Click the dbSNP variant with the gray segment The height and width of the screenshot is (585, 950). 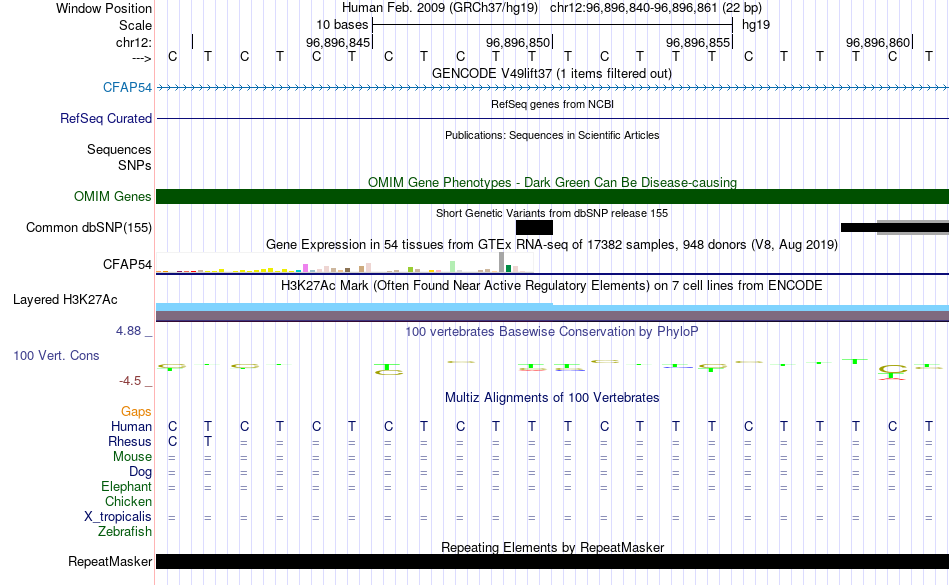(x=894, y=227)
